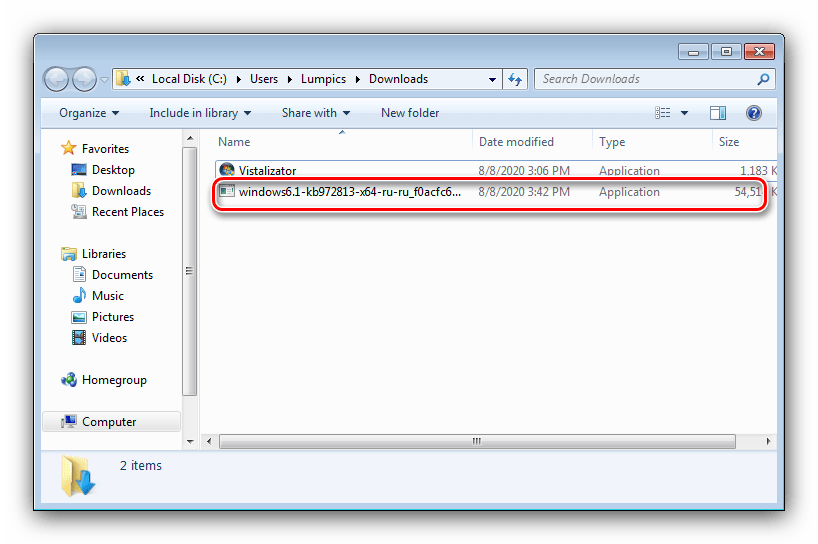This screenshot has height=544, width=818.
Task: Toggle the preview pane
Action: point(718,113)
